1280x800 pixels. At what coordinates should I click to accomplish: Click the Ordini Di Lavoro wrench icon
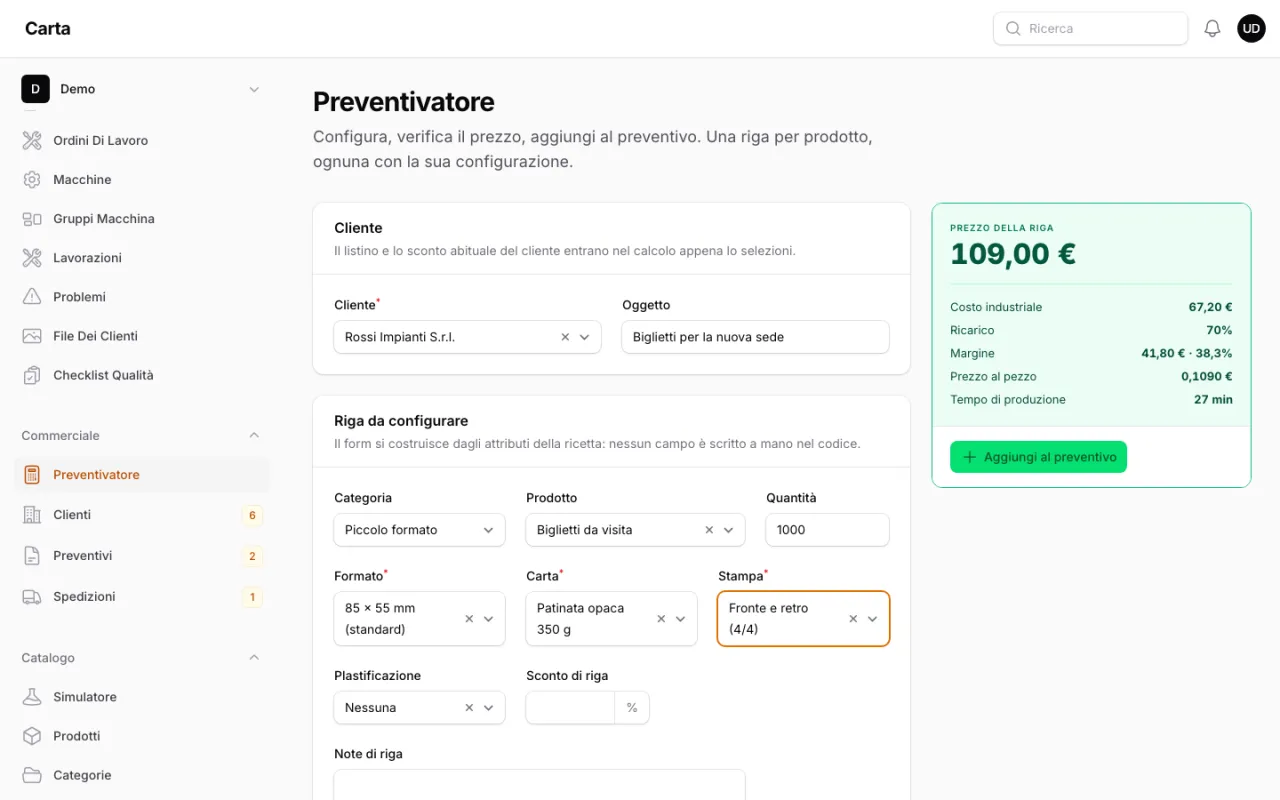[32, 141]
